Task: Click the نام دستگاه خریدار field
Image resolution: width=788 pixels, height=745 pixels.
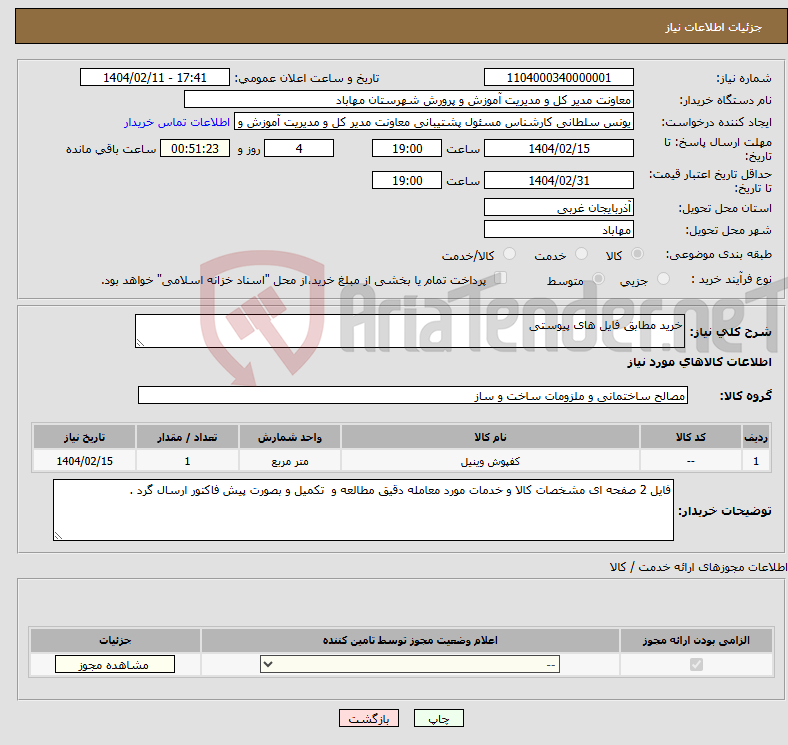Action: pos(409,100)
